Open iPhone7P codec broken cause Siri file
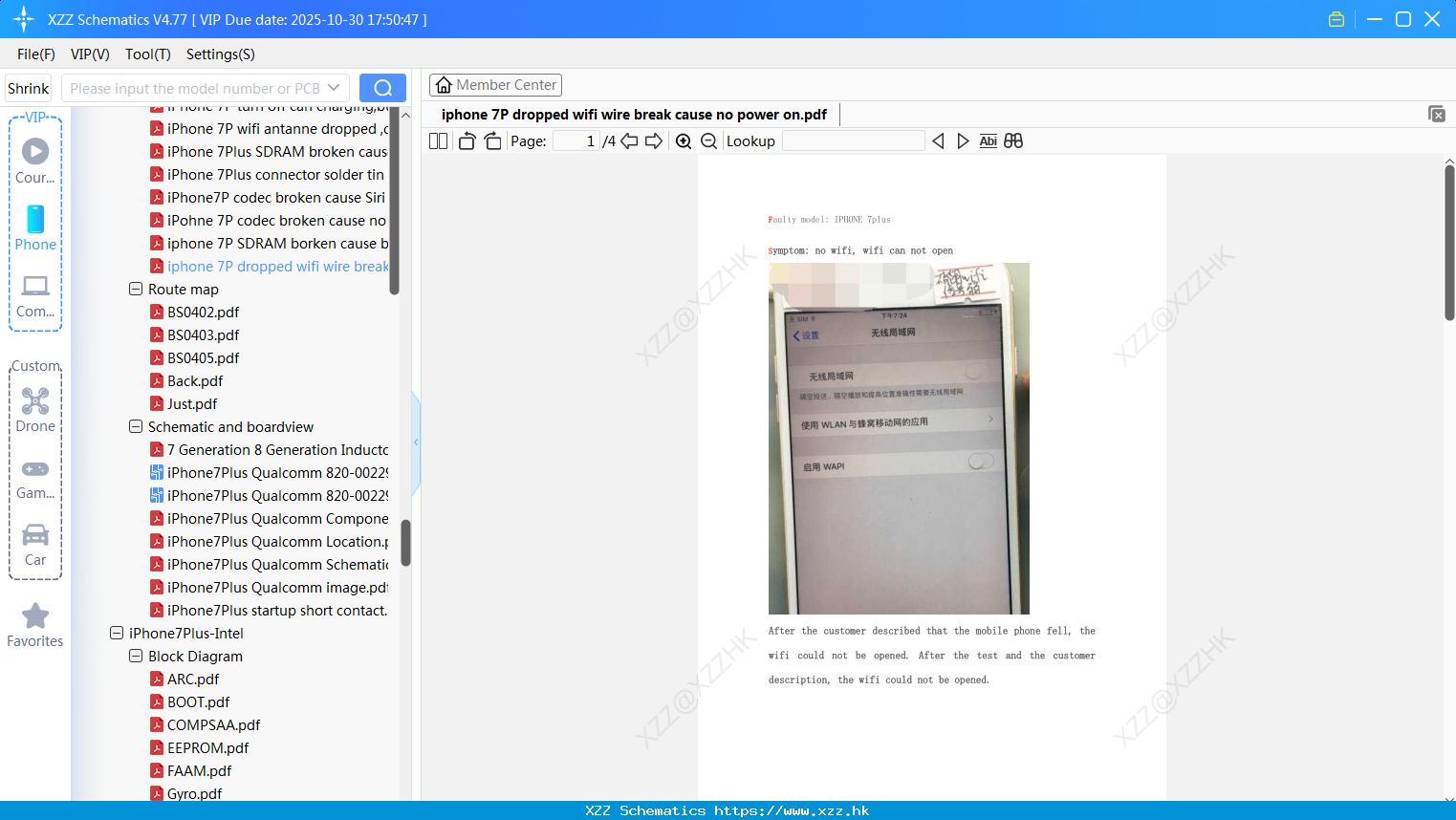The height and width of the screenshot is (820, 1456). [x=269, y=197]
